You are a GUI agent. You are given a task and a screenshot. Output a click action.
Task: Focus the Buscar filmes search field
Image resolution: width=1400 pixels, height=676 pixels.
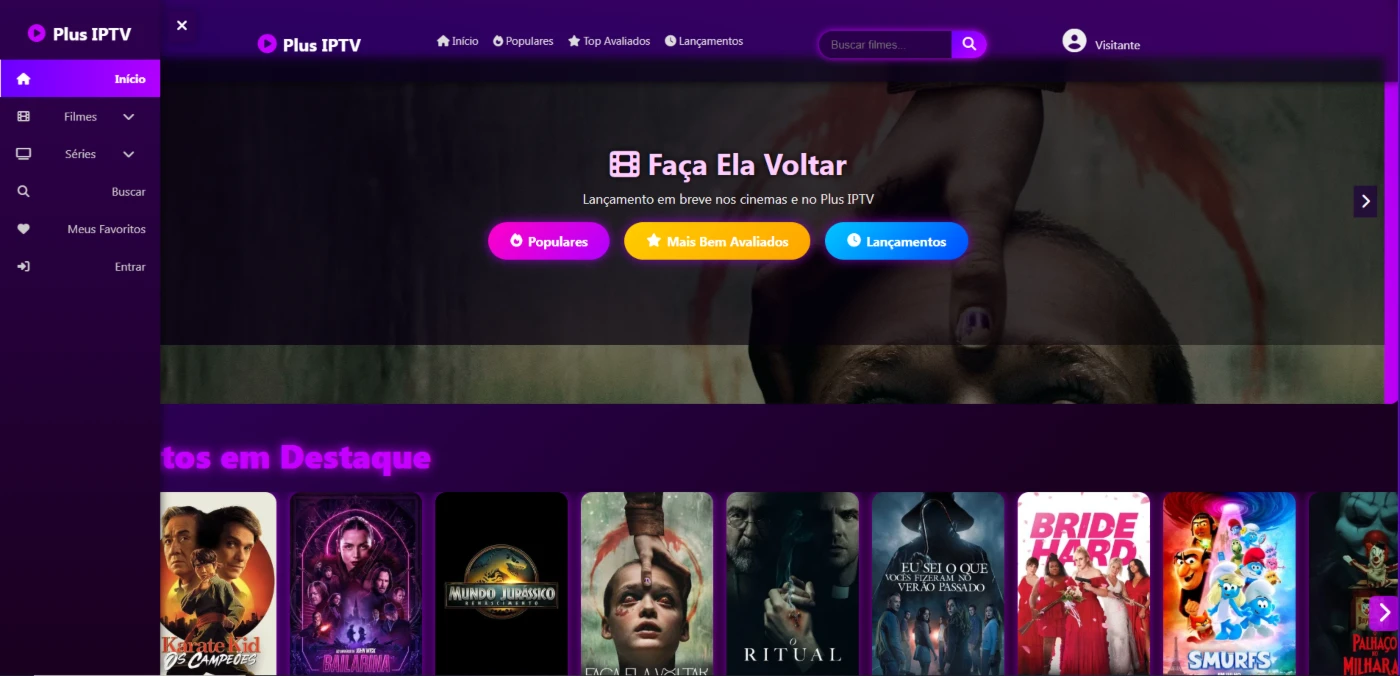pos(886,45)
